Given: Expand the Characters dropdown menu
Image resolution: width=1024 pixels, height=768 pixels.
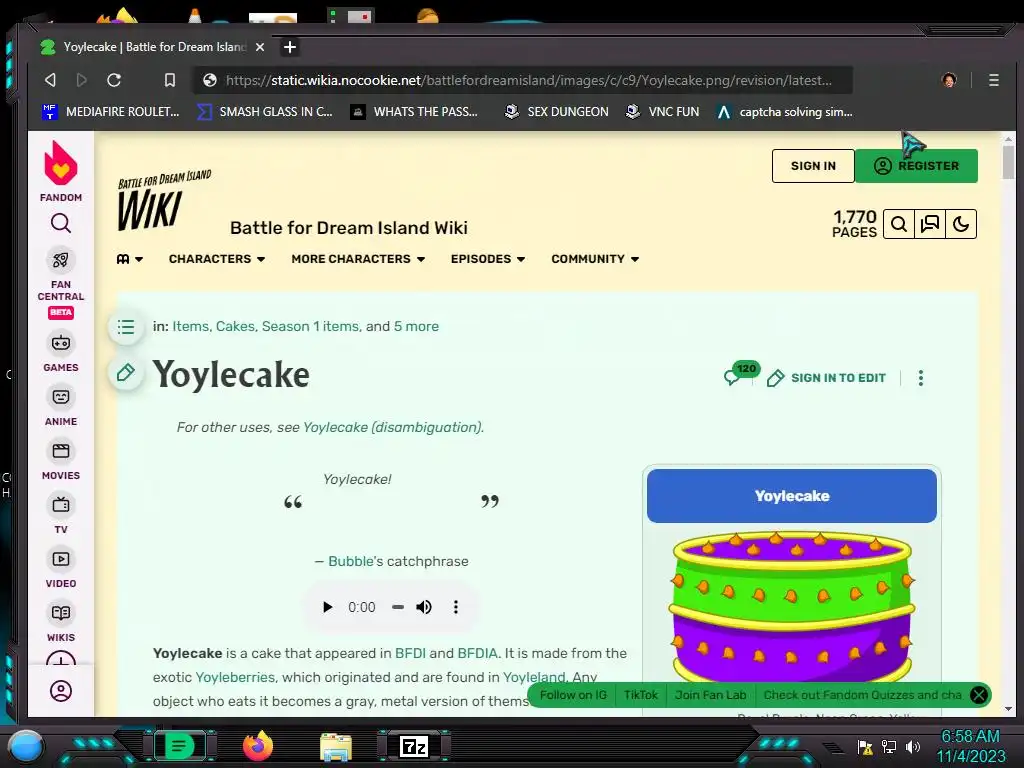Looking at the screenshot, I should [217, 259].
